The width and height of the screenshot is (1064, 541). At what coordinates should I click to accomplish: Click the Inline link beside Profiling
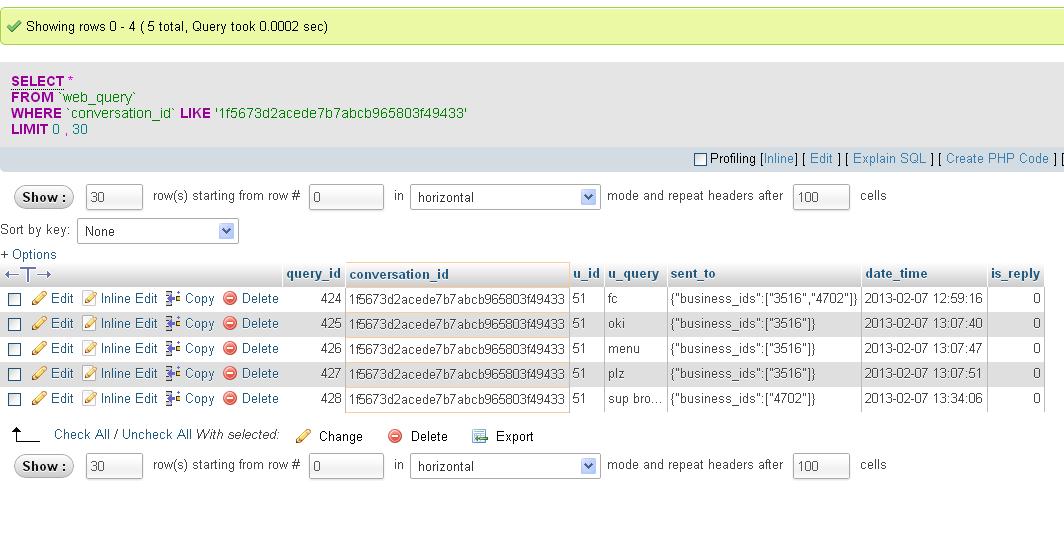[778, 159]
